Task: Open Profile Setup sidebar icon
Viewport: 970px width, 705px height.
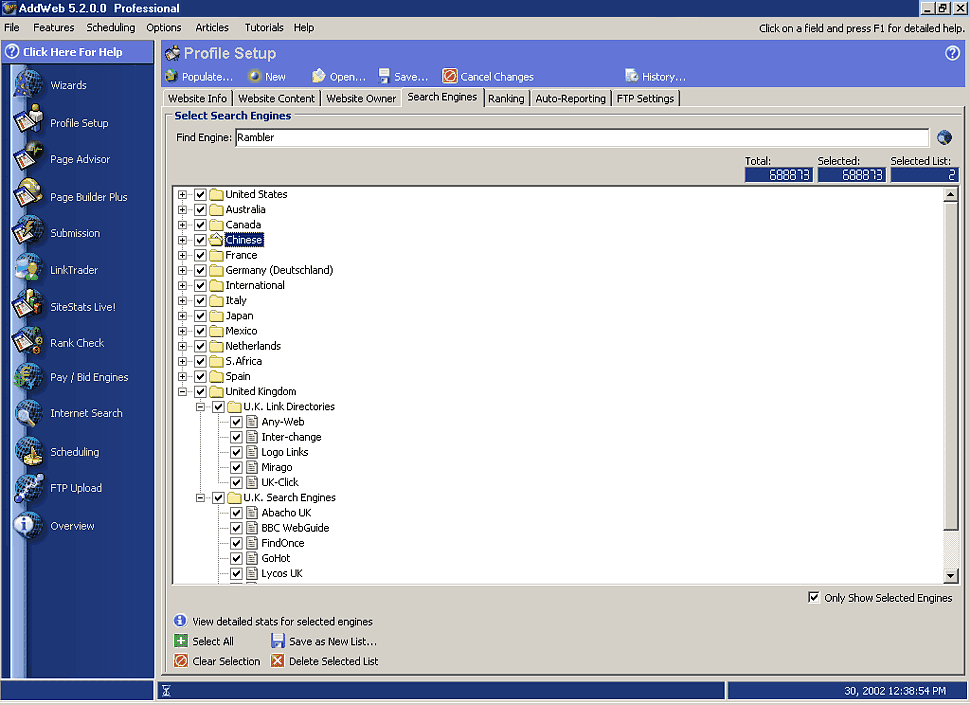Action: pos(28,121)
